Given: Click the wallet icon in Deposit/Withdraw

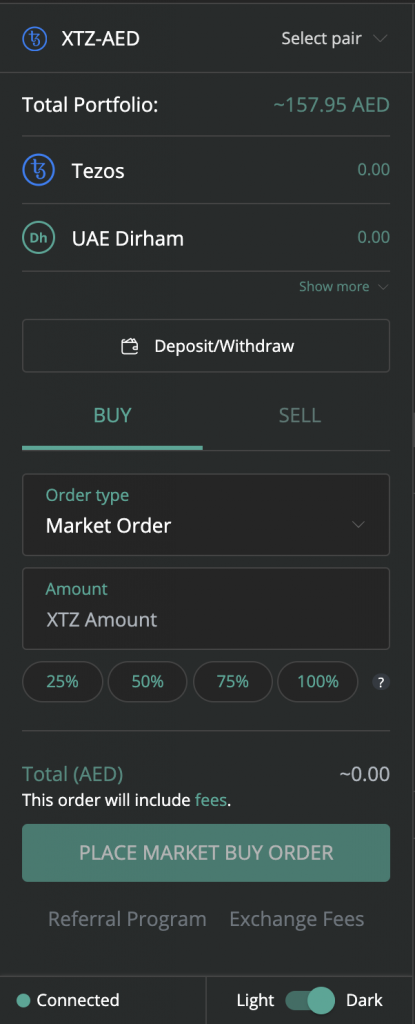Looking at the screenshot, I should coord(130,346).
